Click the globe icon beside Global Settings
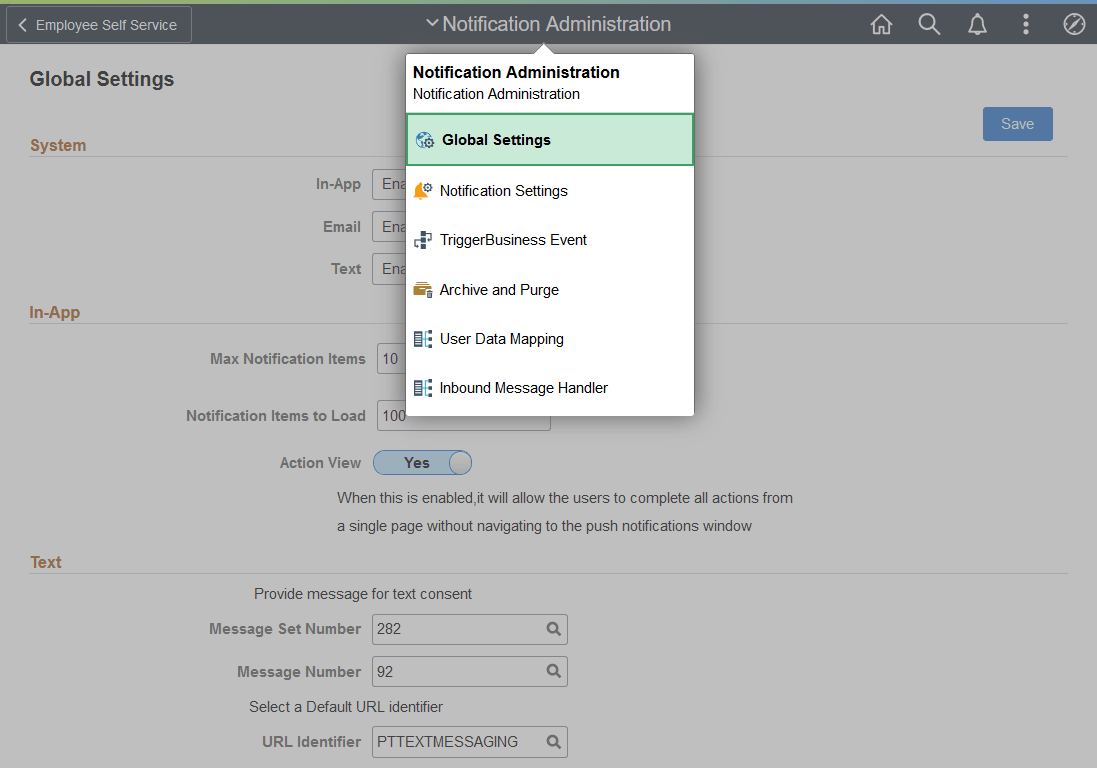Image resolution: width=1097 pixels, height=768 pixels. tap(425, 140)
